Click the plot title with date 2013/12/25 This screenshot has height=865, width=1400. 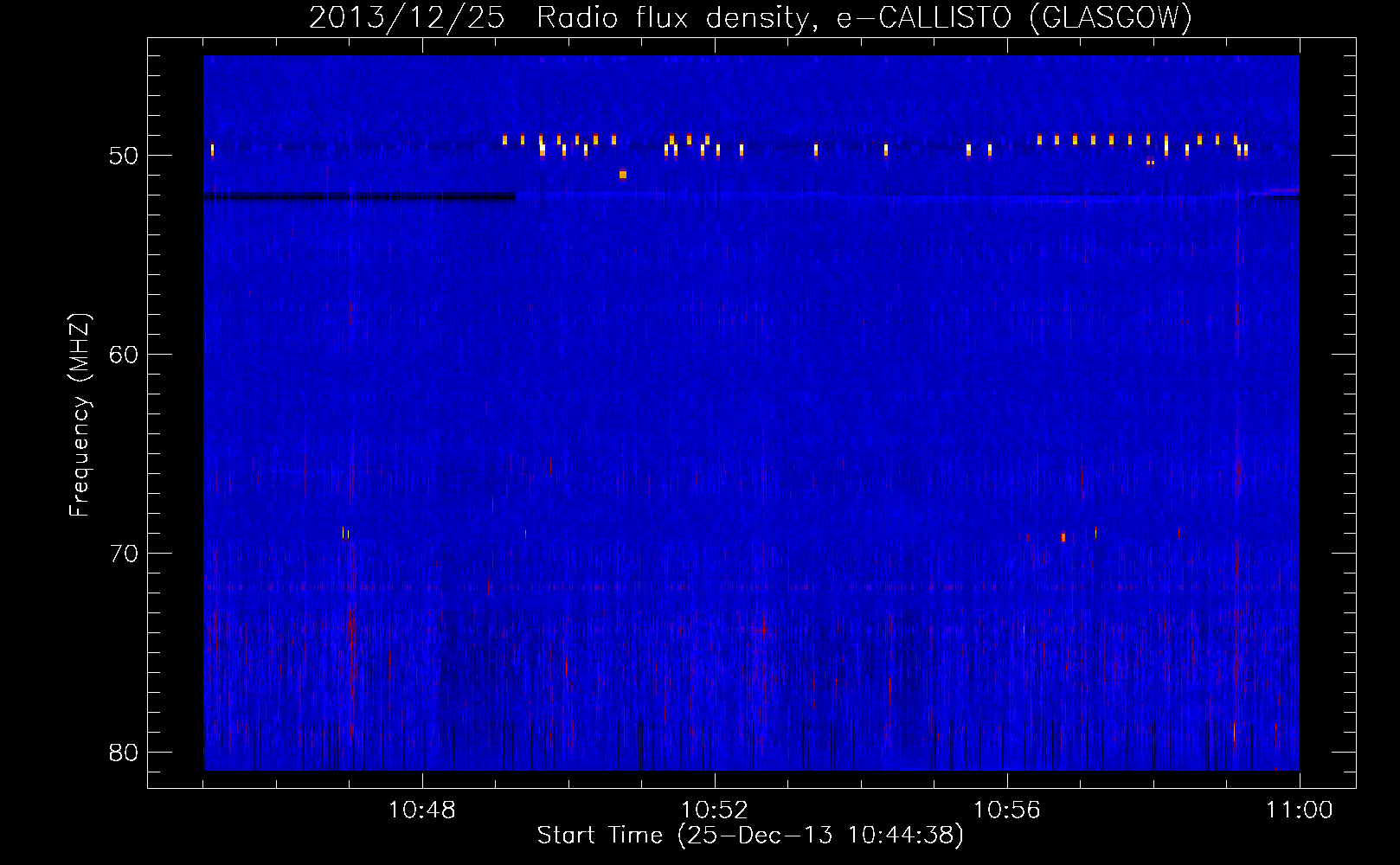coord(750,18)
